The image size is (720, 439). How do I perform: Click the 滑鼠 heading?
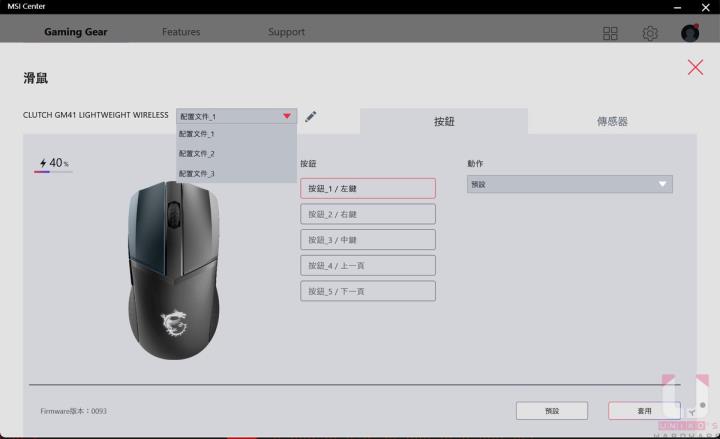35,78
